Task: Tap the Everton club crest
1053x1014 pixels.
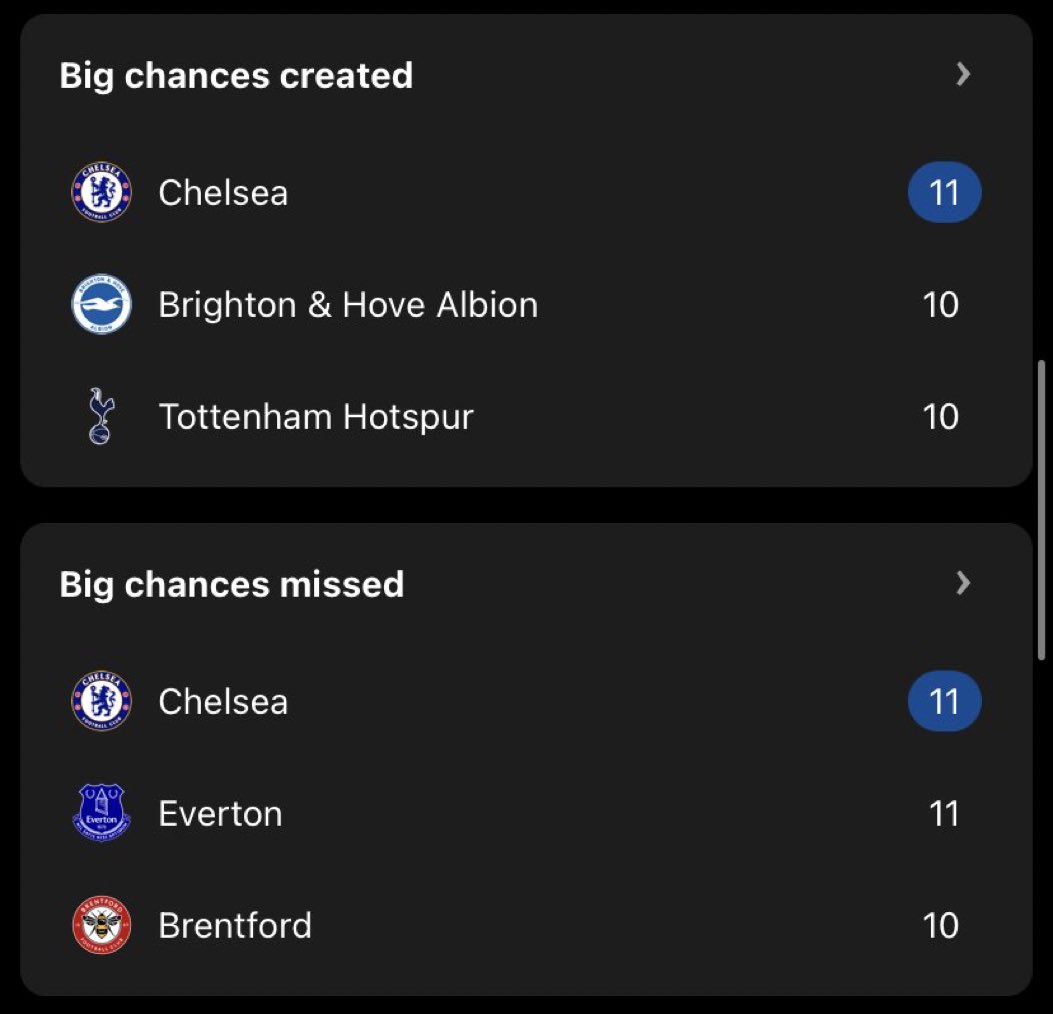Action: (x=101, y=813)
